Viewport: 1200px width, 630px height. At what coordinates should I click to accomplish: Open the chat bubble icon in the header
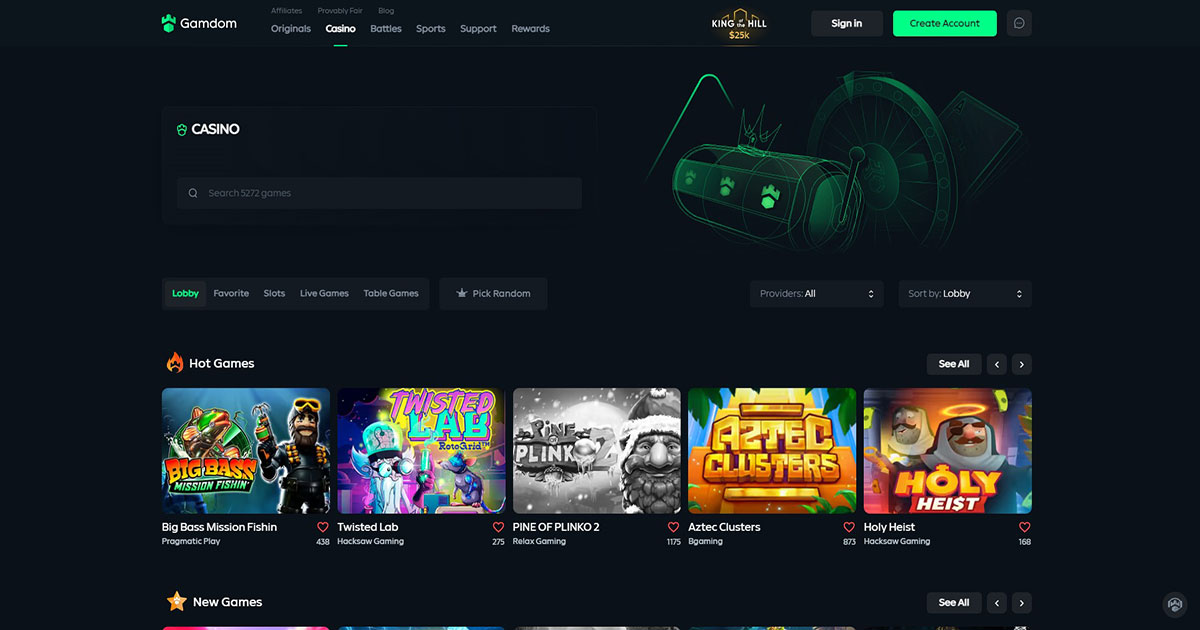(x=1019, y=23)
